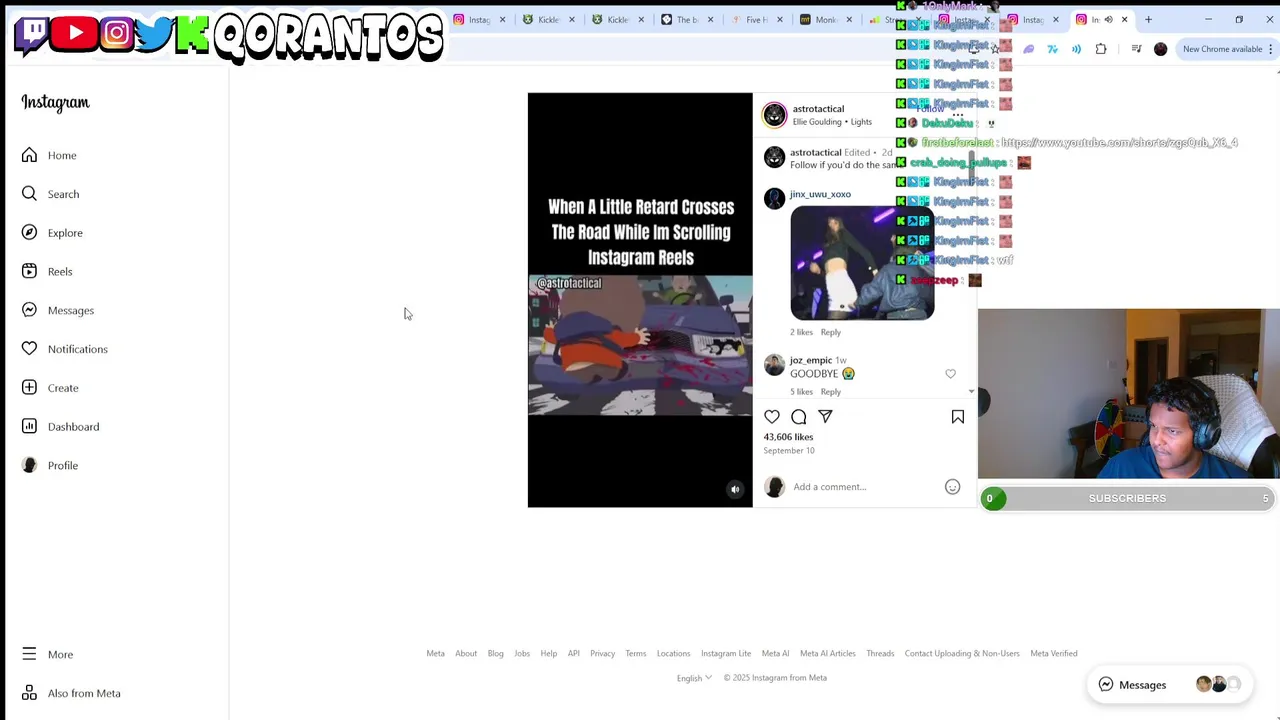Save the post with bookmark icon
This screenshot has height=720, width=1280.
[957, 416]
